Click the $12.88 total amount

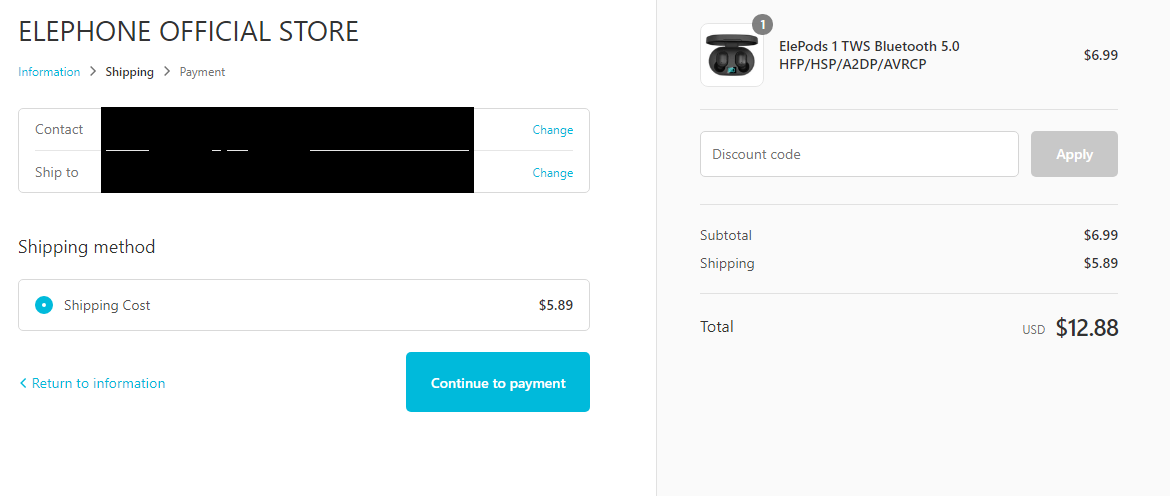(x=1087, y=328)
